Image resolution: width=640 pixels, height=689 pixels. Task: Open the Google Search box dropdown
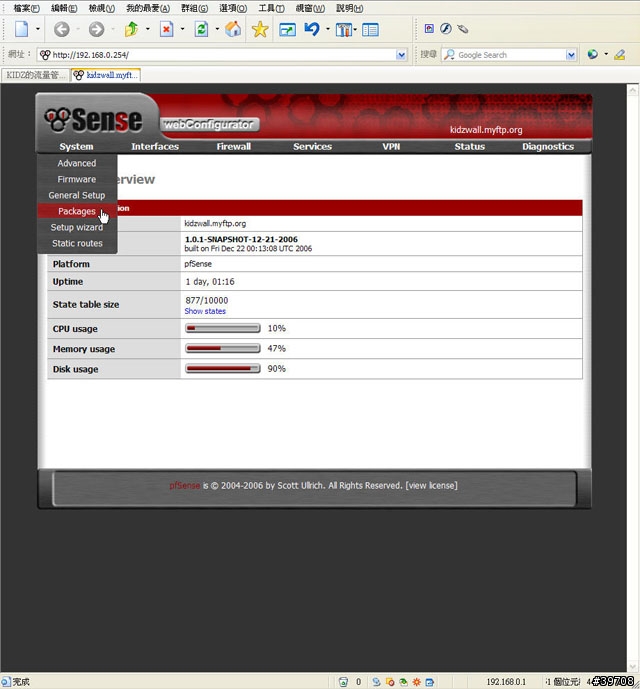(x=571, y=55)
